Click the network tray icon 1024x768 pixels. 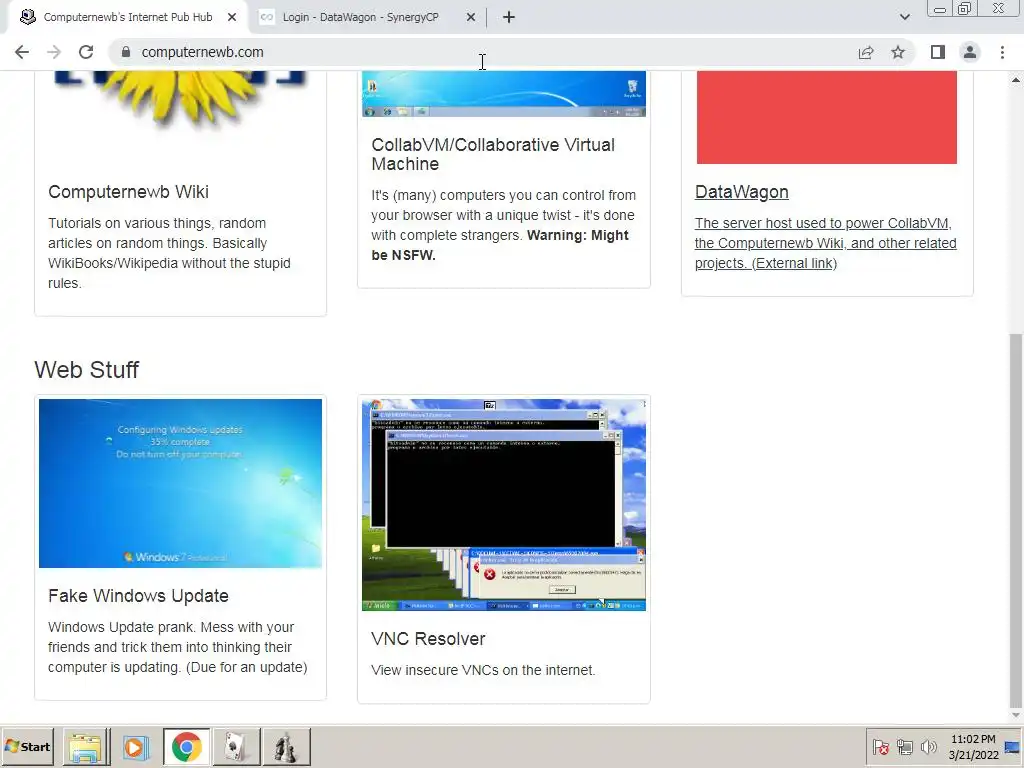click(x=904, y=746)
